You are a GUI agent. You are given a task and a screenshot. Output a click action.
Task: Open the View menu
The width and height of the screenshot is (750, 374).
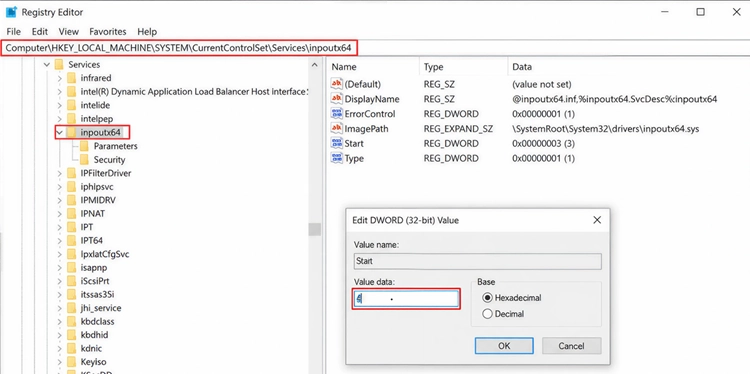coord(68,32)
